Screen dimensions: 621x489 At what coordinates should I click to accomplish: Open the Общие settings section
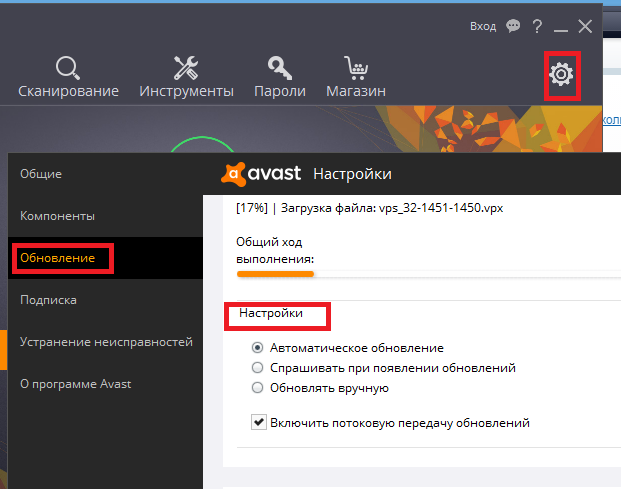point(41,174)
